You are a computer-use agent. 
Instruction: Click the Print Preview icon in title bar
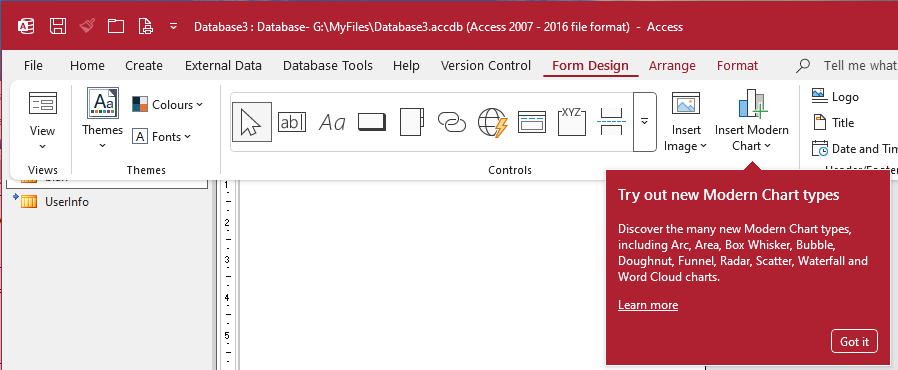(145, 26)
